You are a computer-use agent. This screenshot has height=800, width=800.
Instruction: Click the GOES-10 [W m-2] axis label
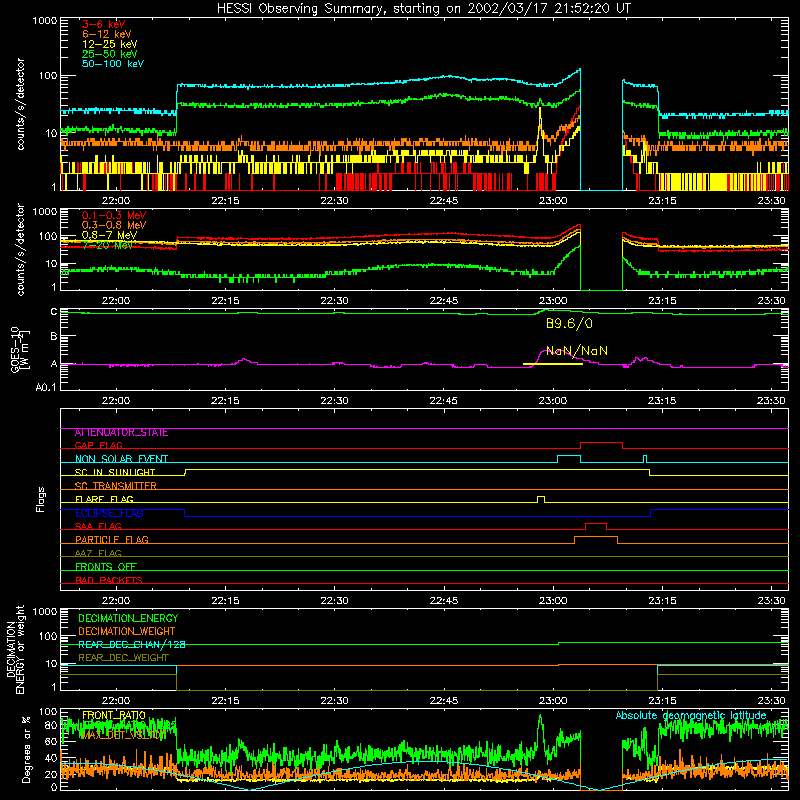point(20,351)
